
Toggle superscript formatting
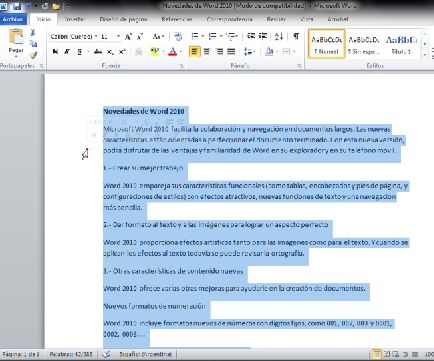click(x=122, y=52)
